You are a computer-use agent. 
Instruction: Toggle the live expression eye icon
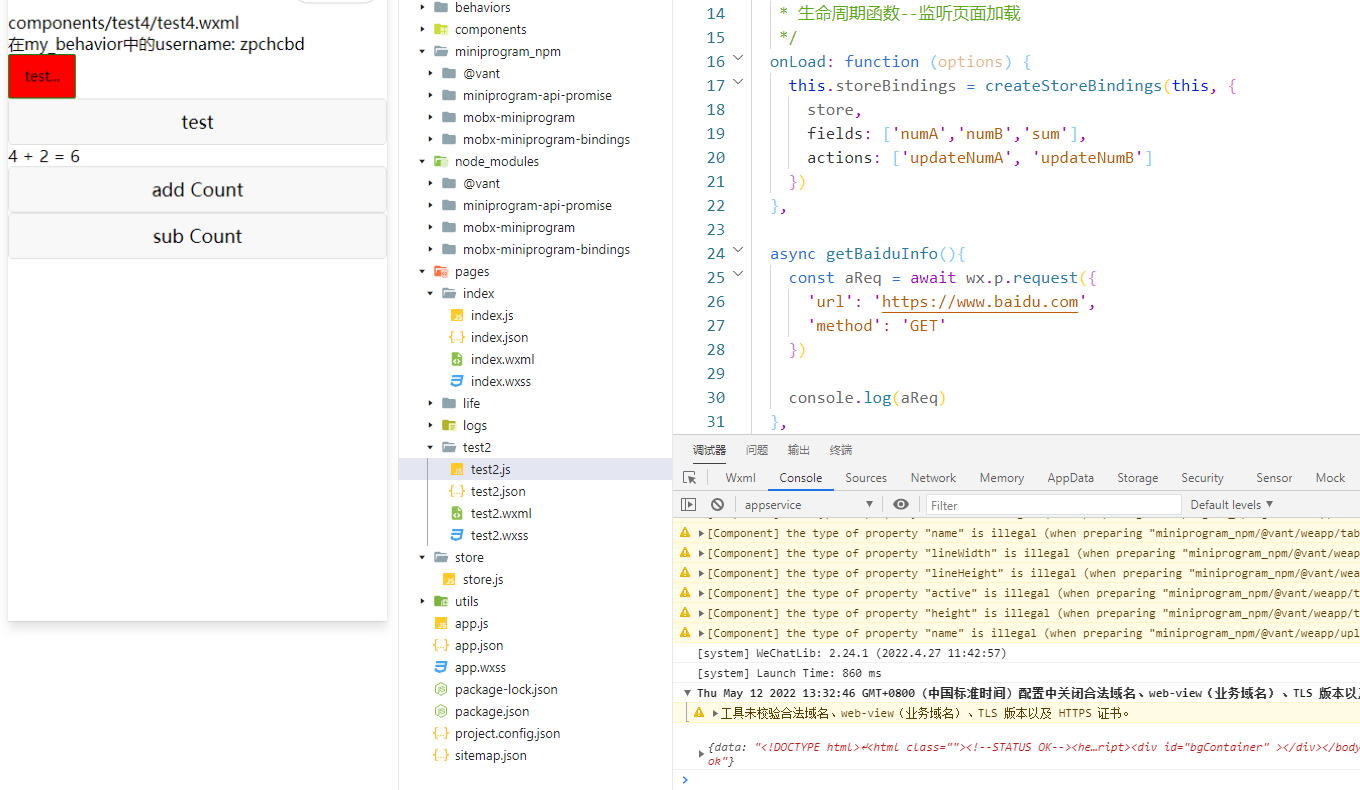[x=901, y=505]
